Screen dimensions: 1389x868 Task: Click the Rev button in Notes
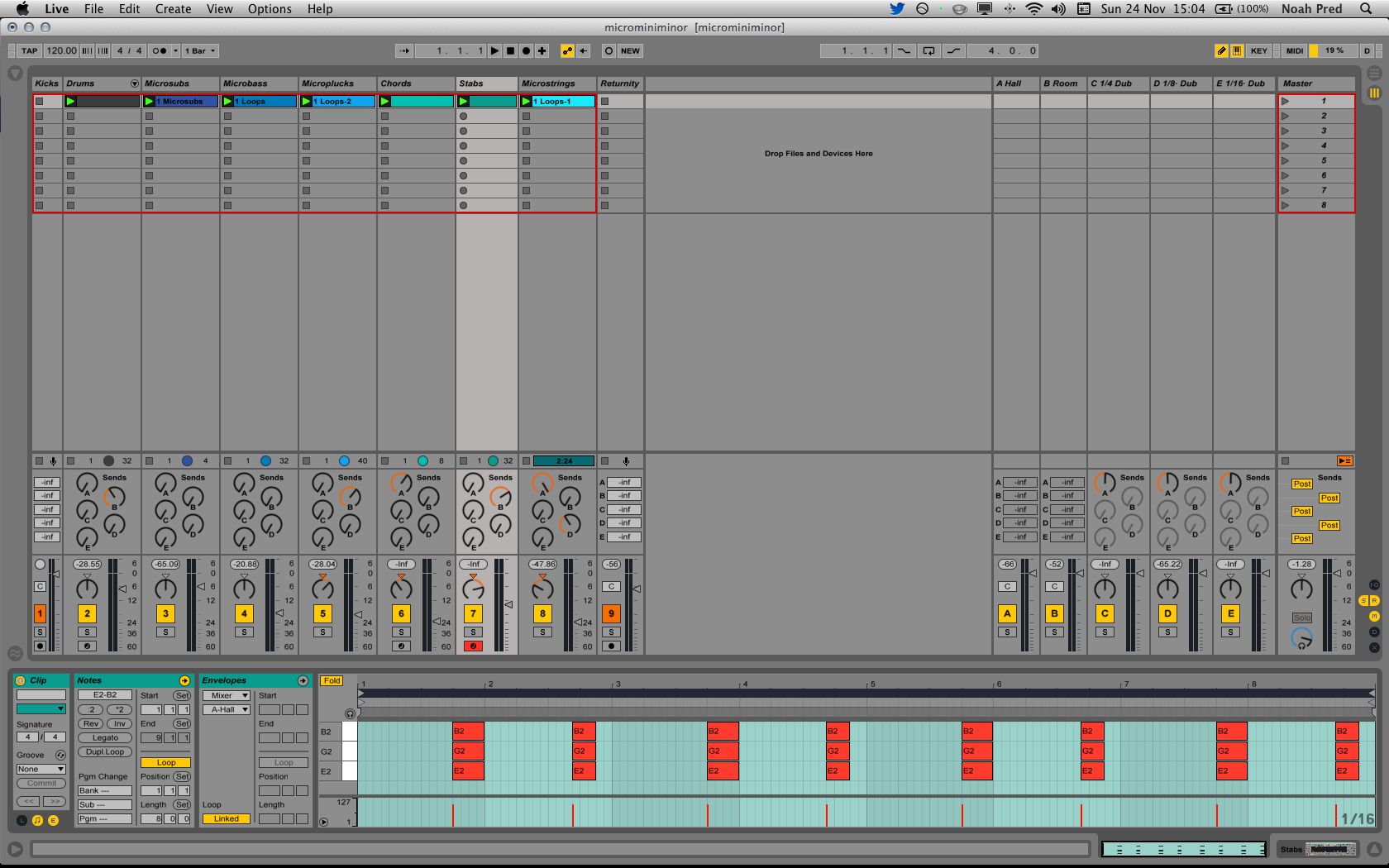point(91,724)
